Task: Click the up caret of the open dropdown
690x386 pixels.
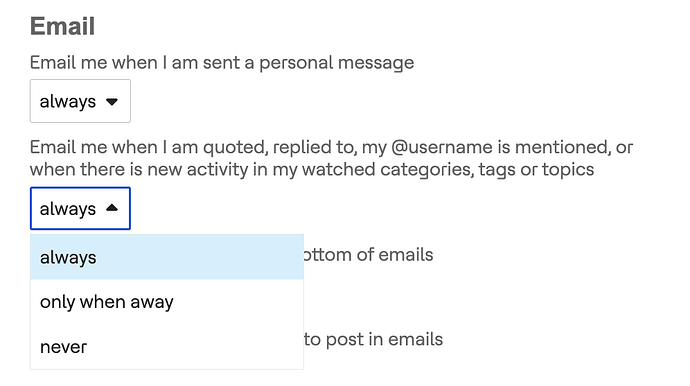Action: (112, 208)
